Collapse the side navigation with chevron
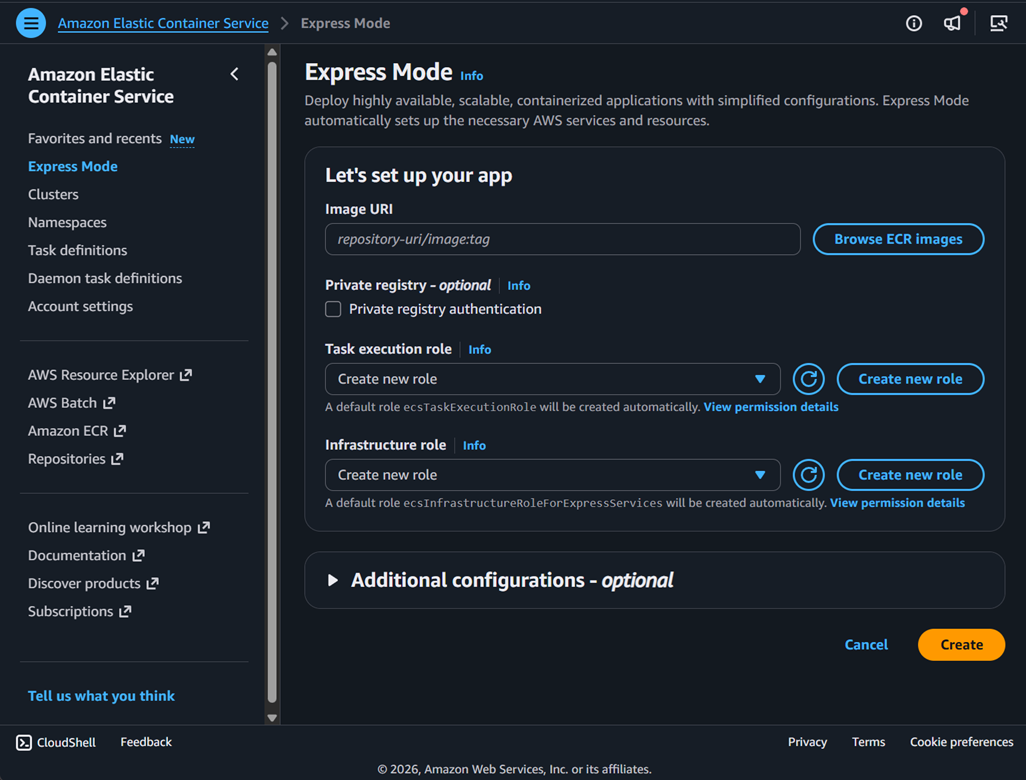This screenshot has height=780, width=1026. tap(234, 74)
